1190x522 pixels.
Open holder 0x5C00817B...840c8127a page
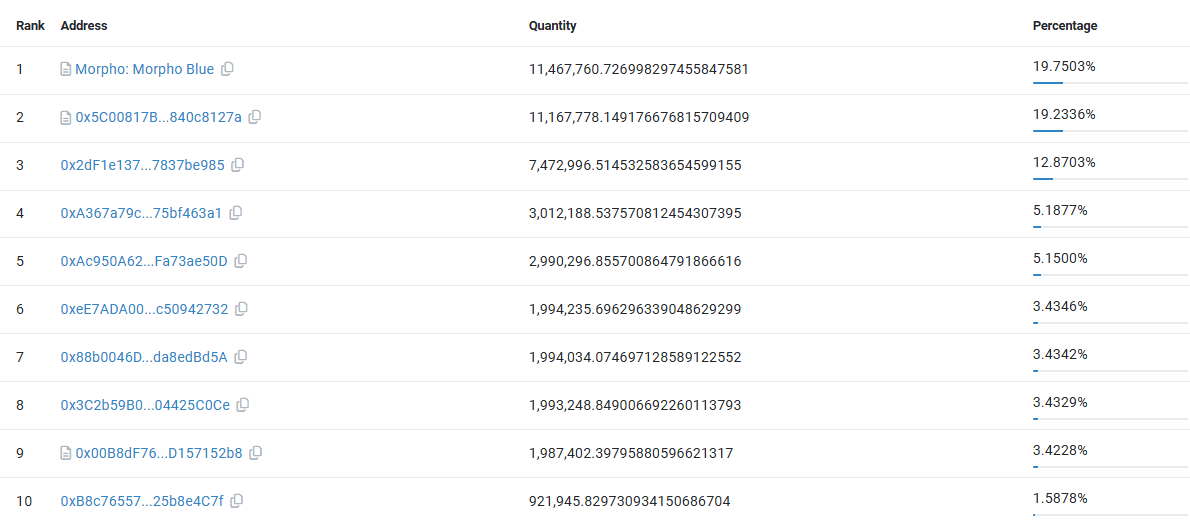(158, 117)
